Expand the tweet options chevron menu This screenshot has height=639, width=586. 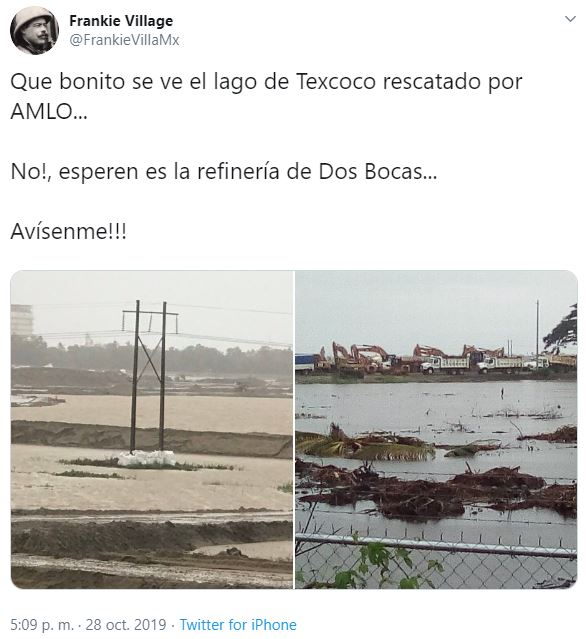click(570, 19)
